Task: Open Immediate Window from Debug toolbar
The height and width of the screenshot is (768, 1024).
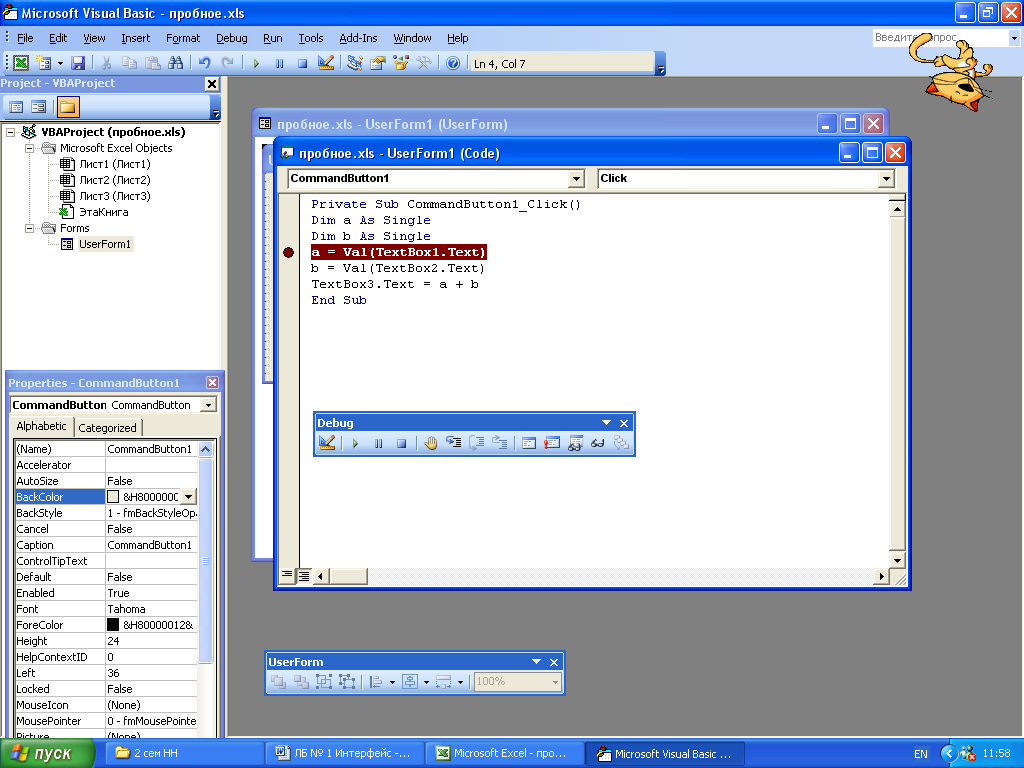Action: click(x=552, y=443)
